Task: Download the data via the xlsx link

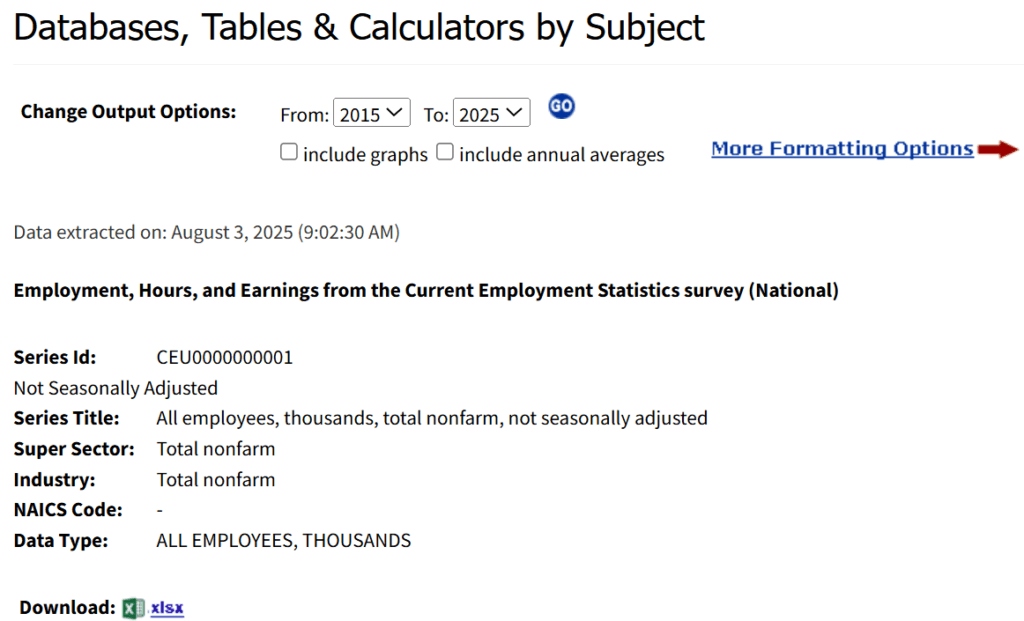Action: pyautogui.click(x=167, y=608)
